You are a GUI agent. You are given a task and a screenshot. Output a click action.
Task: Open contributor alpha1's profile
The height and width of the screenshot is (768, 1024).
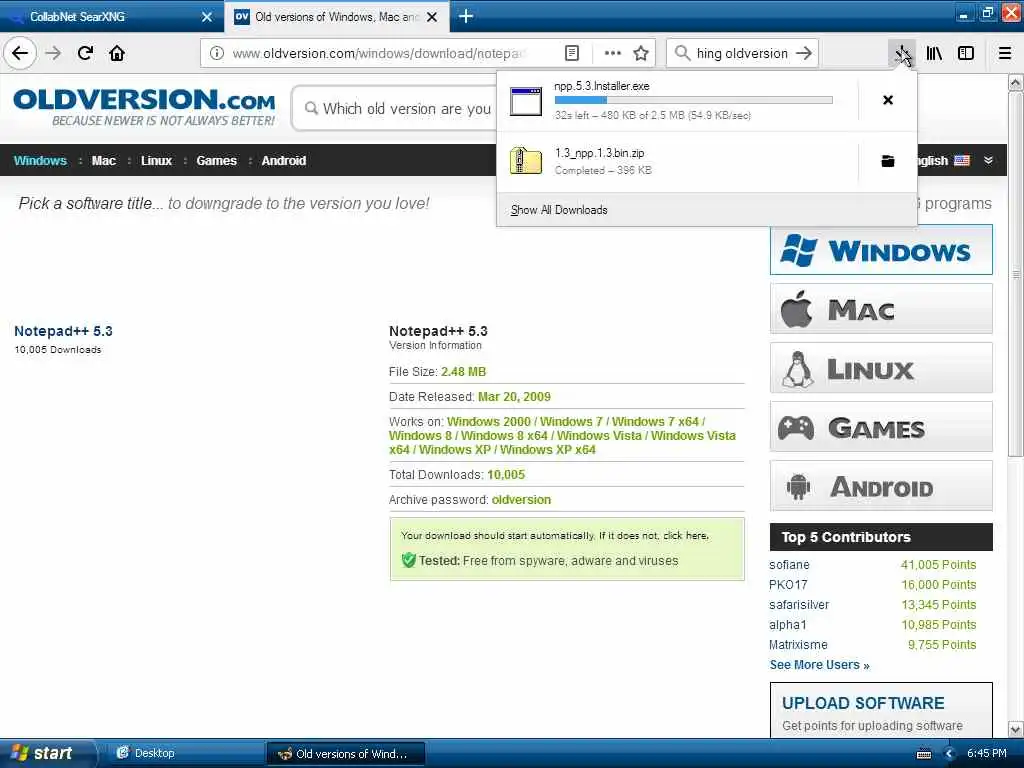coord(788,625)
